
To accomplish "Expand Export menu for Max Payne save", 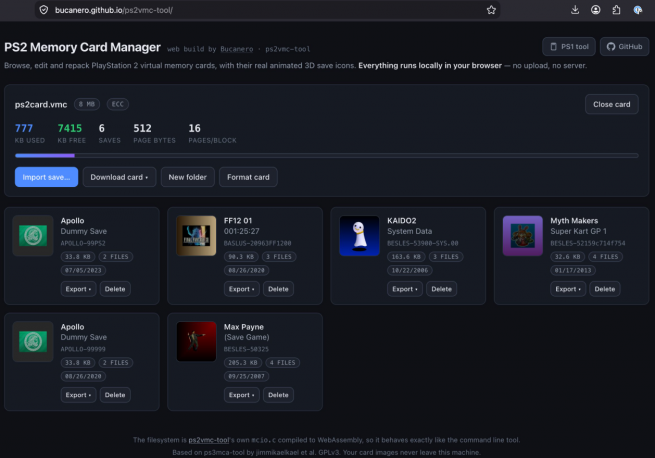I will click(x=241, y=395).
